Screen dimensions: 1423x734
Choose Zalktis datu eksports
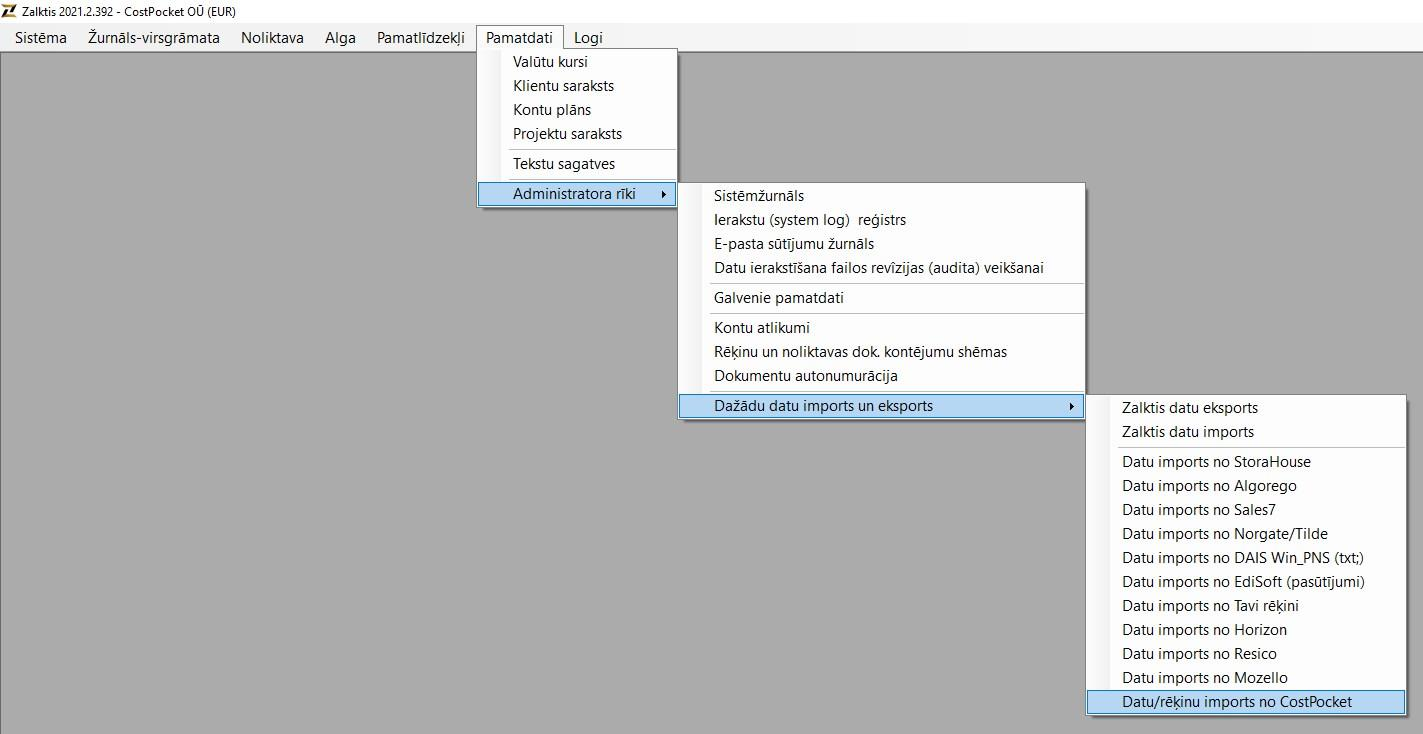tap(1246, 408)
